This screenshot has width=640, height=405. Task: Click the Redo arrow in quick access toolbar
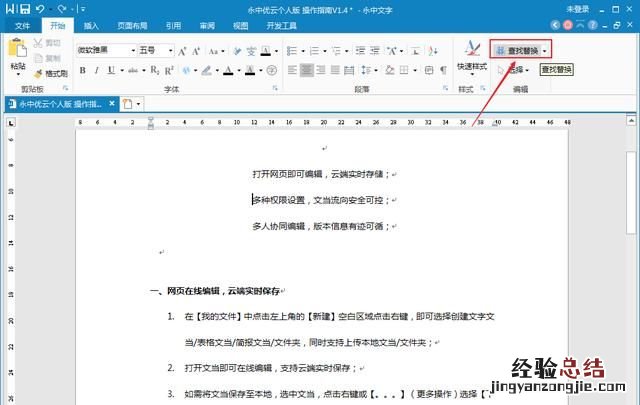point(62,9)
